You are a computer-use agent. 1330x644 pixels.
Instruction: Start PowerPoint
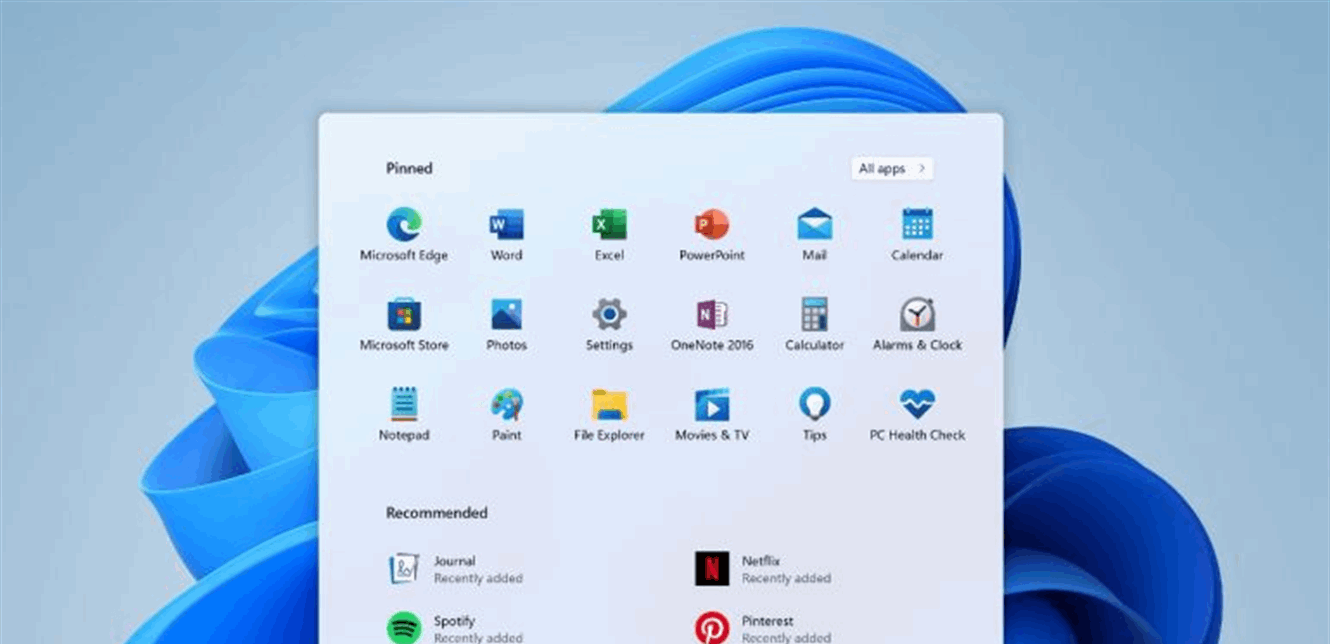pos(711,228)
